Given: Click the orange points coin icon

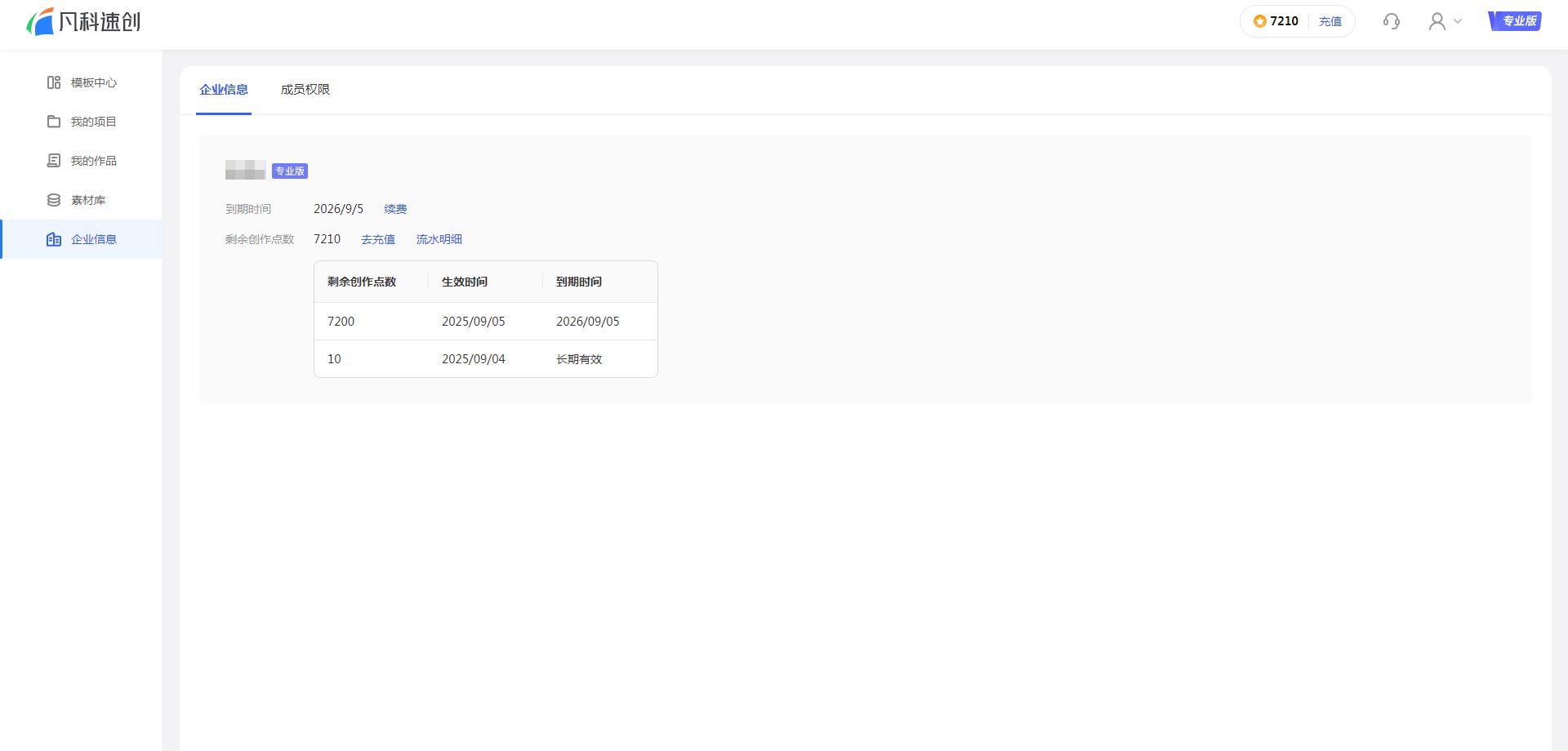Looking at the screenshot, I should click(x=1260, y=21).
